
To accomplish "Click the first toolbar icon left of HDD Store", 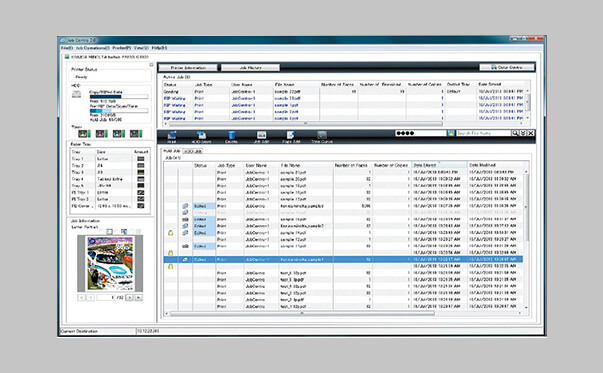I will [x=172, y=137].
